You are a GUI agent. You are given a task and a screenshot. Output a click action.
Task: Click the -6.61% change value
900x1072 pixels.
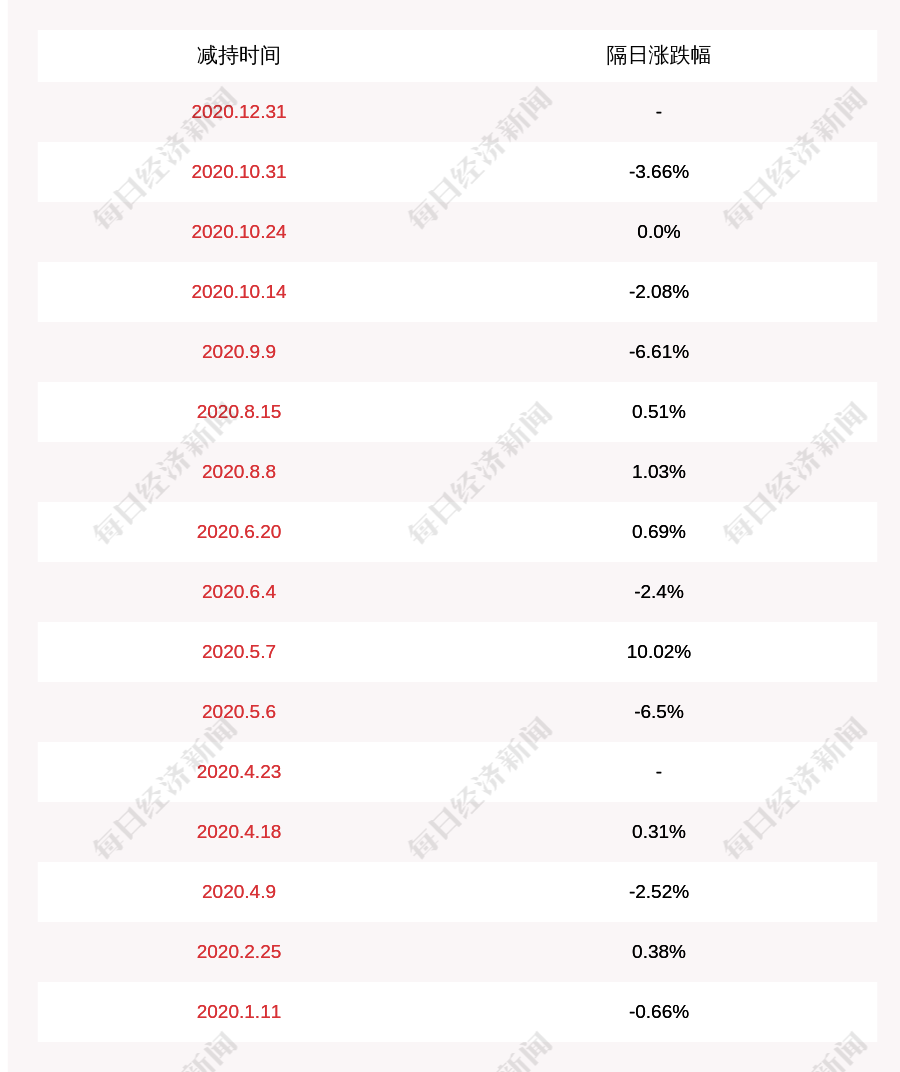pos(658,352)
